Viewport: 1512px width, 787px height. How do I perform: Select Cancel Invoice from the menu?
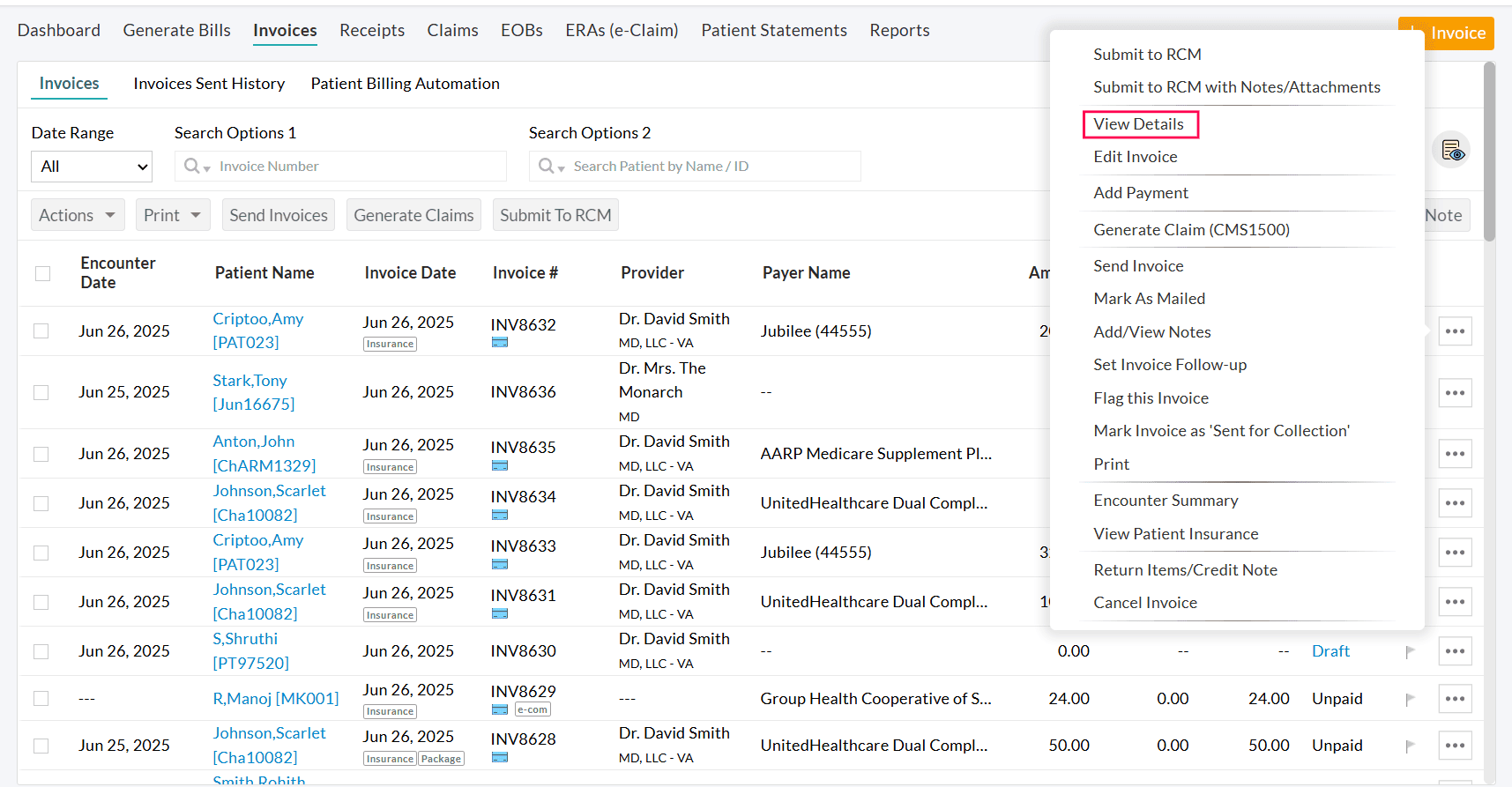click(1145, 603)
